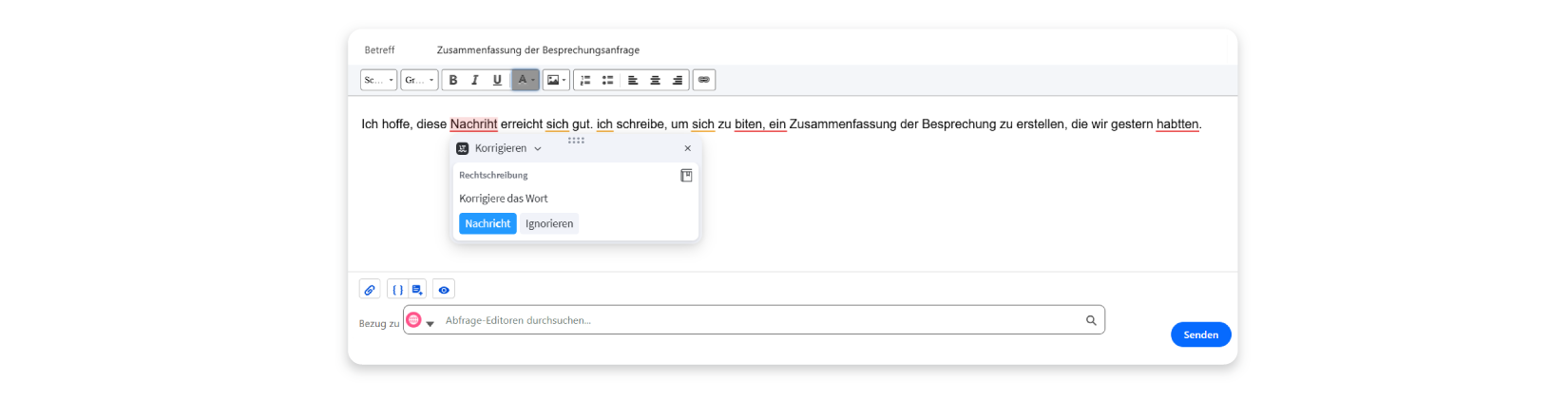Click the underlined phrase 'biten, ein'

[x=760, y=124]
